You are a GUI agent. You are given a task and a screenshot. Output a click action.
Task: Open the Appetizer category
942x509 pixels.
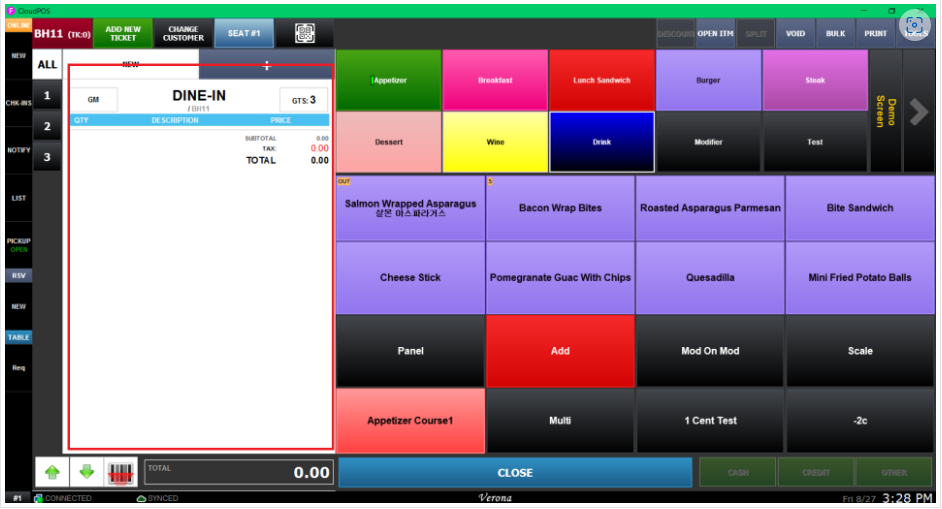click(389, 80)
